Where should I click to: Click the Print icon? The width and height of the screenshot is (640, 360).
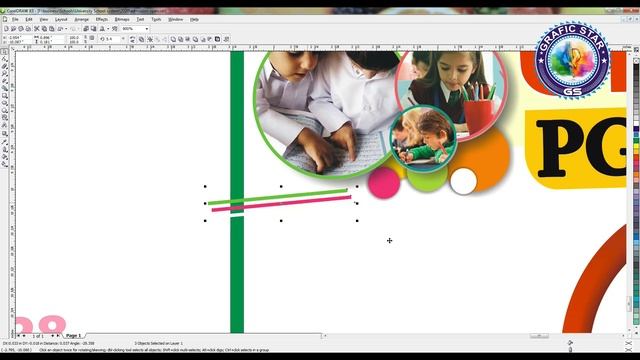click(x=28, y=29)
